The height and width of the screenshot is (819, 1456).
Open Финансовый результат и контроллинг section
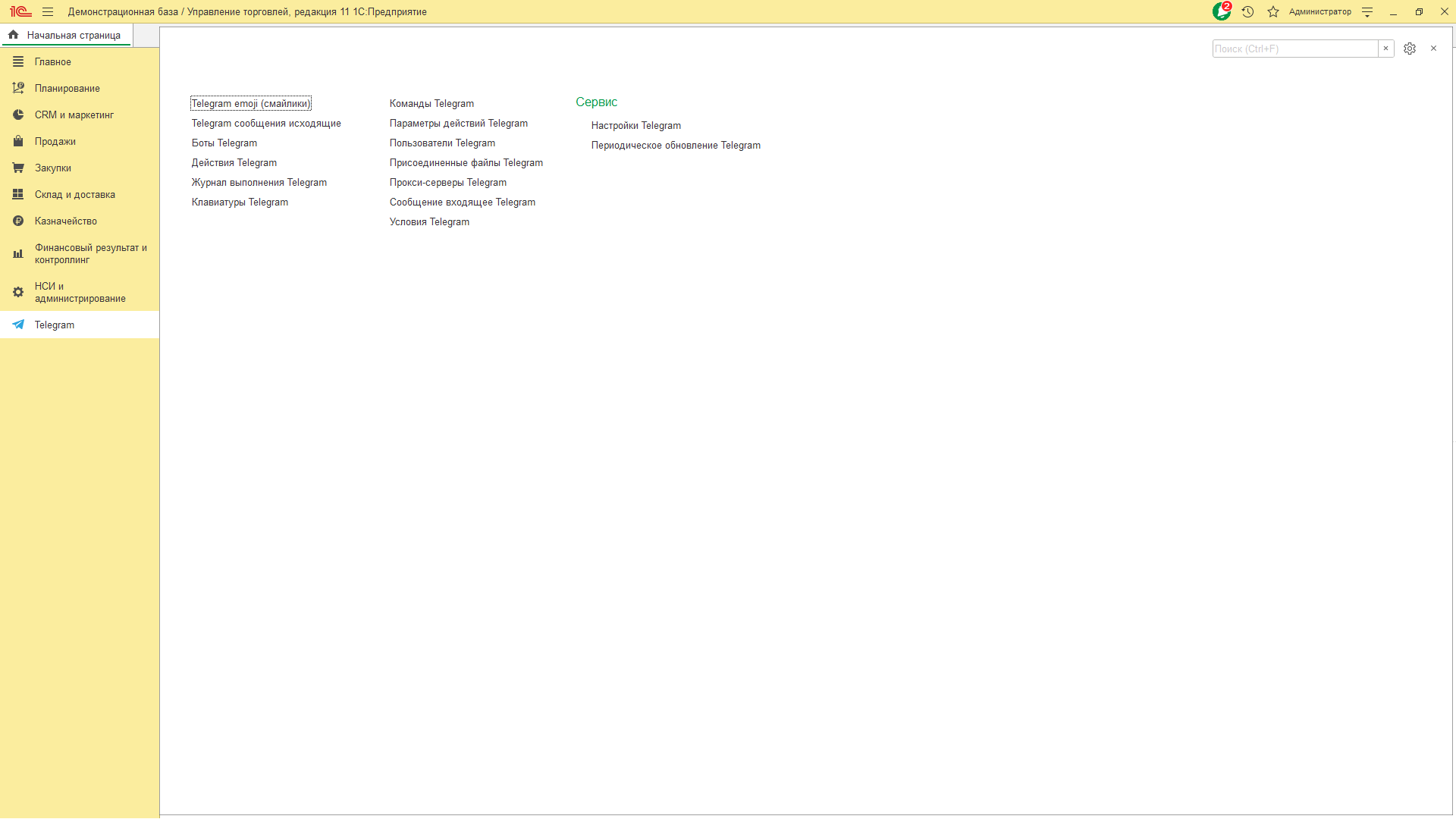pos(80,254)
